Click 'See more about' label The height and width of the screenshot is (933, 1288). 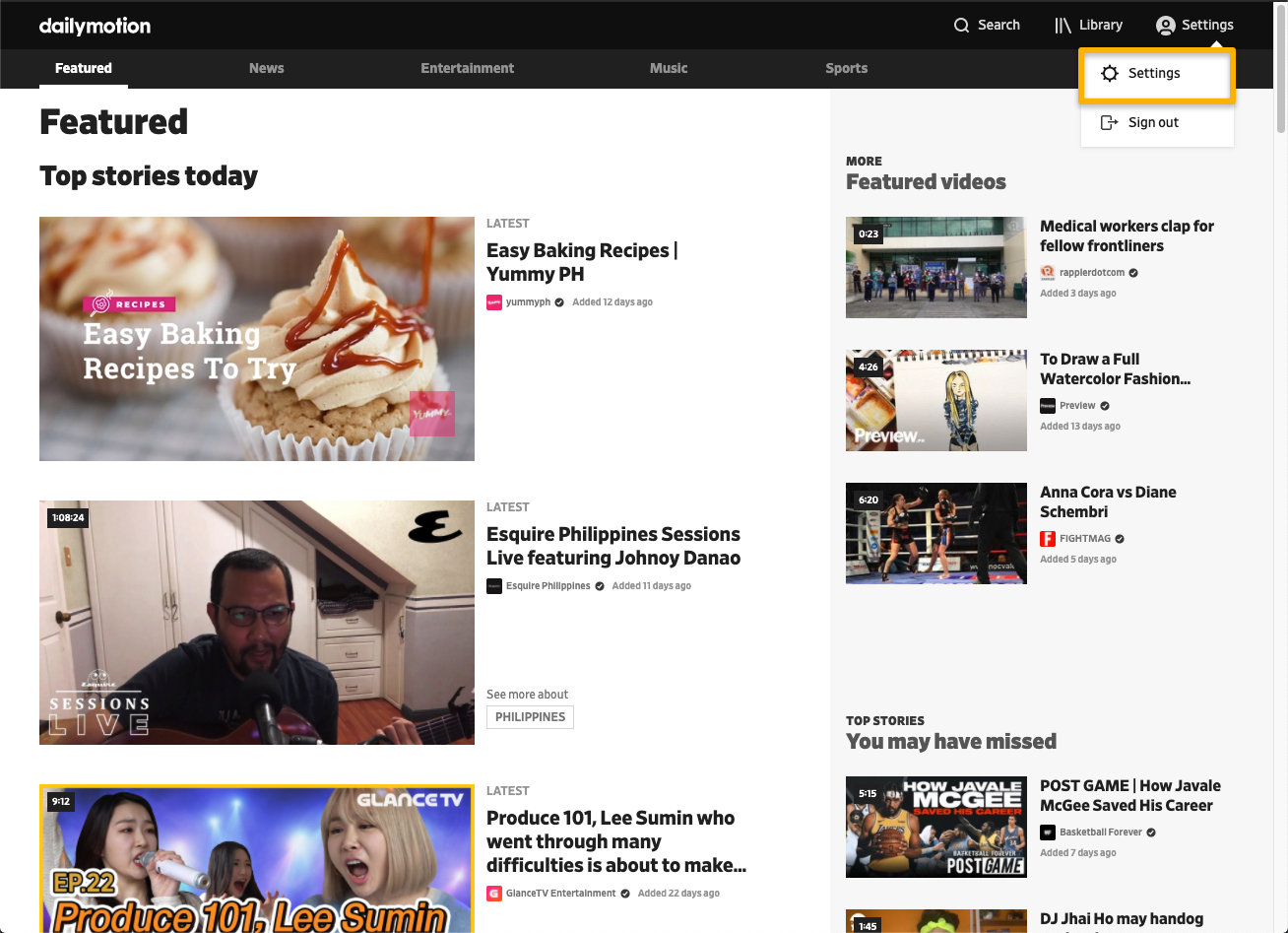(527, 695)
